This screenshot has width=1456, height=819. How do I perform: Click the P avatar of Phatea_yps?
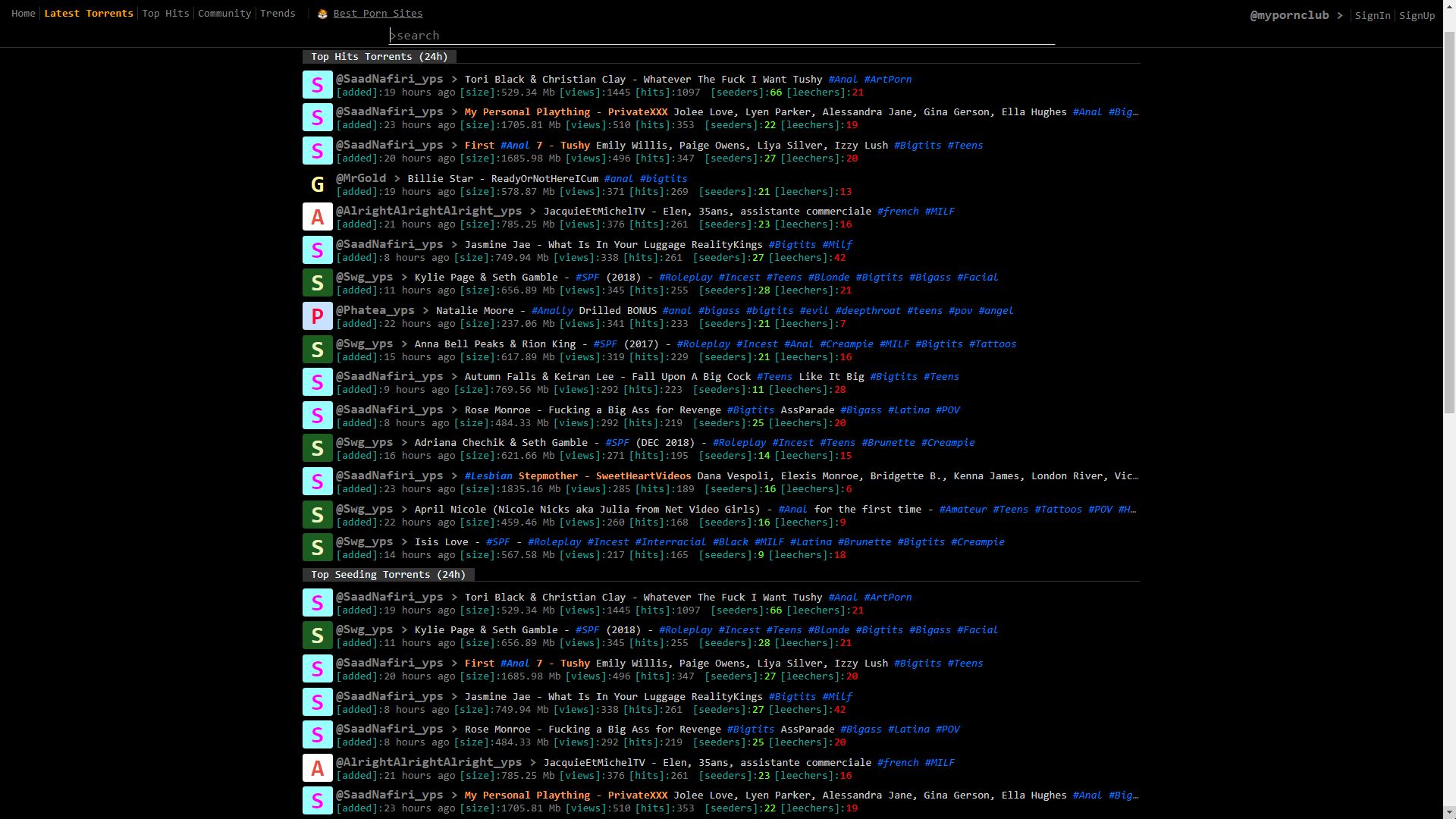[x=318, y=316]
